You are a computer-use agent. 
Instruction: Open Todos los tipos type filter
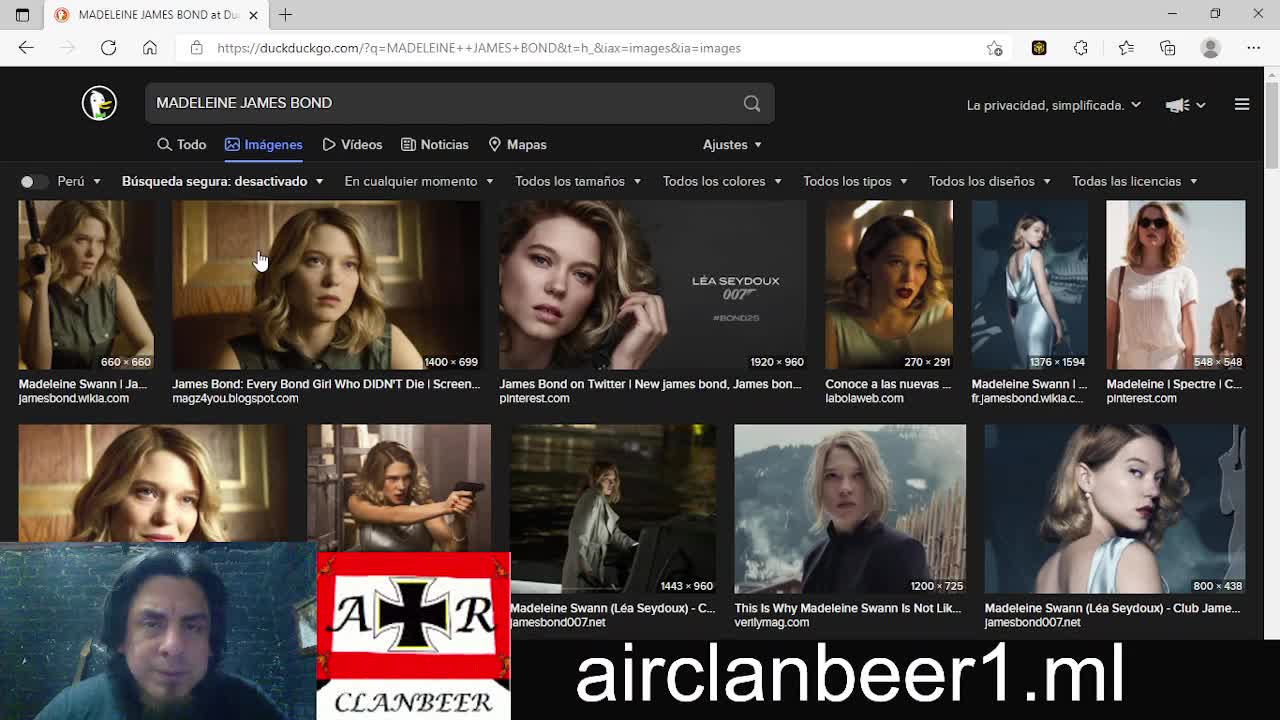pos(855,181)
